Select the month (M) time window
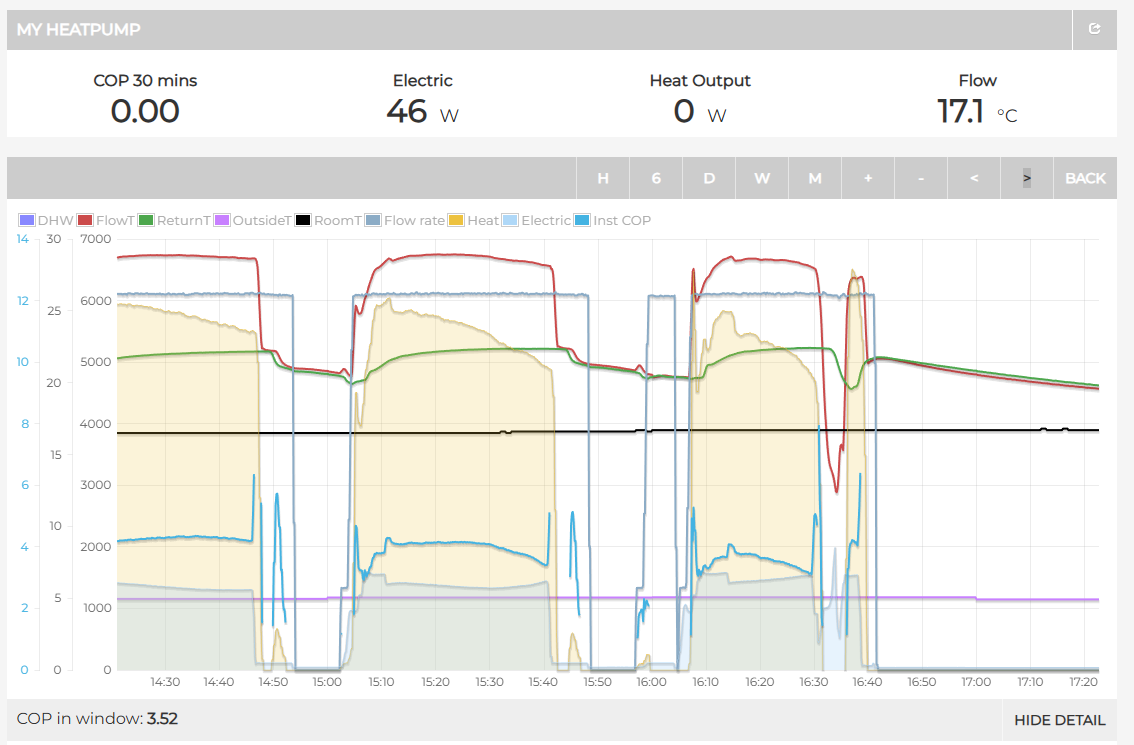The height and width of the screenshot is (745, 1134). [815, 178]
